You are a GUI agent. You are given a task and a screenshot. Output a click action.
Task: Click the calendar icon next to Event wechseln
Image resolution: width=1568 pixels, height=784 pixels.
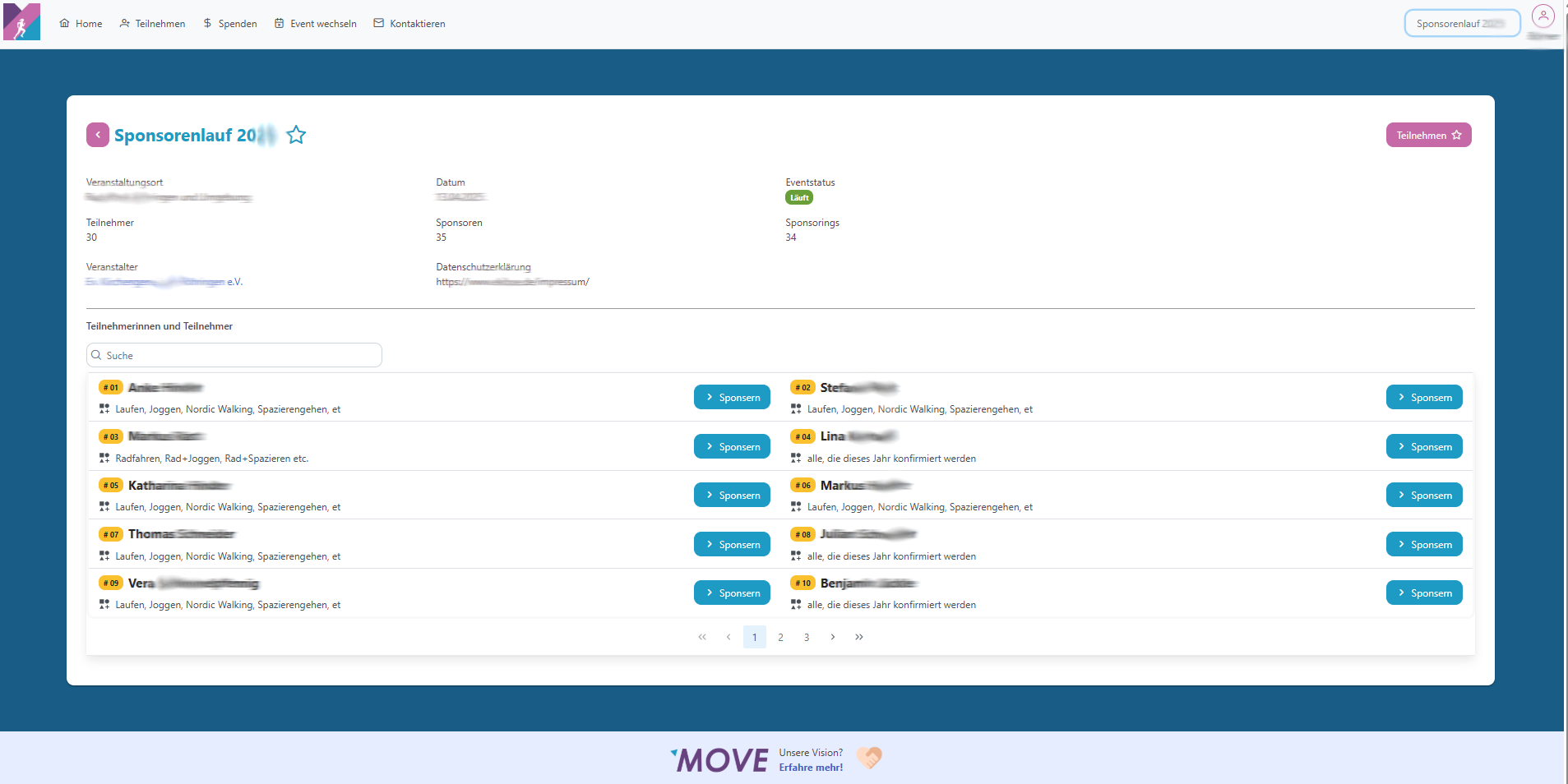pos(279,23)
